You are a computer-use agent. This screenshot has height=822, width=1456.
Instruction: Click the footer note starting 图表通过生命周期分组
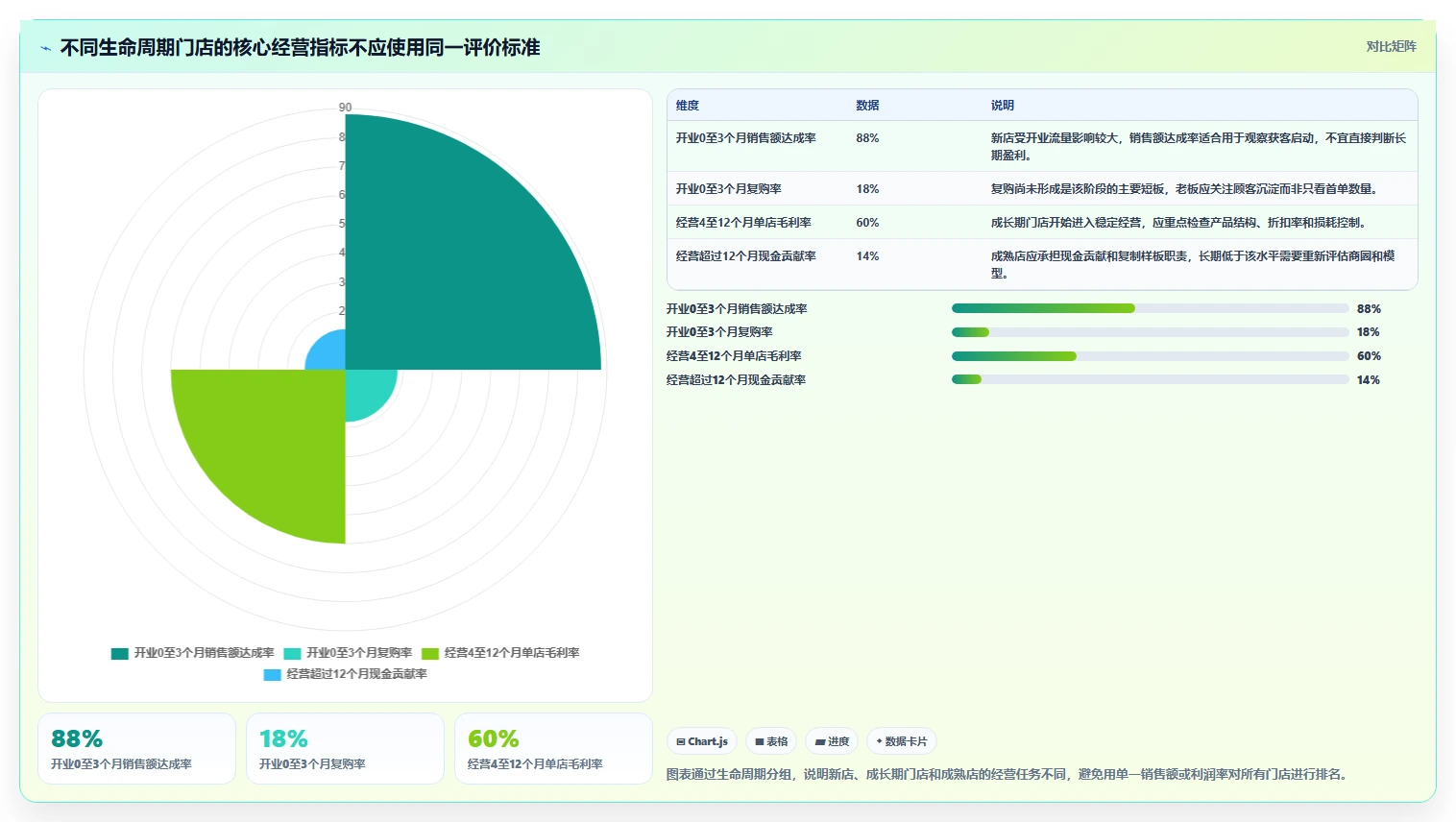click(1009, 774)
